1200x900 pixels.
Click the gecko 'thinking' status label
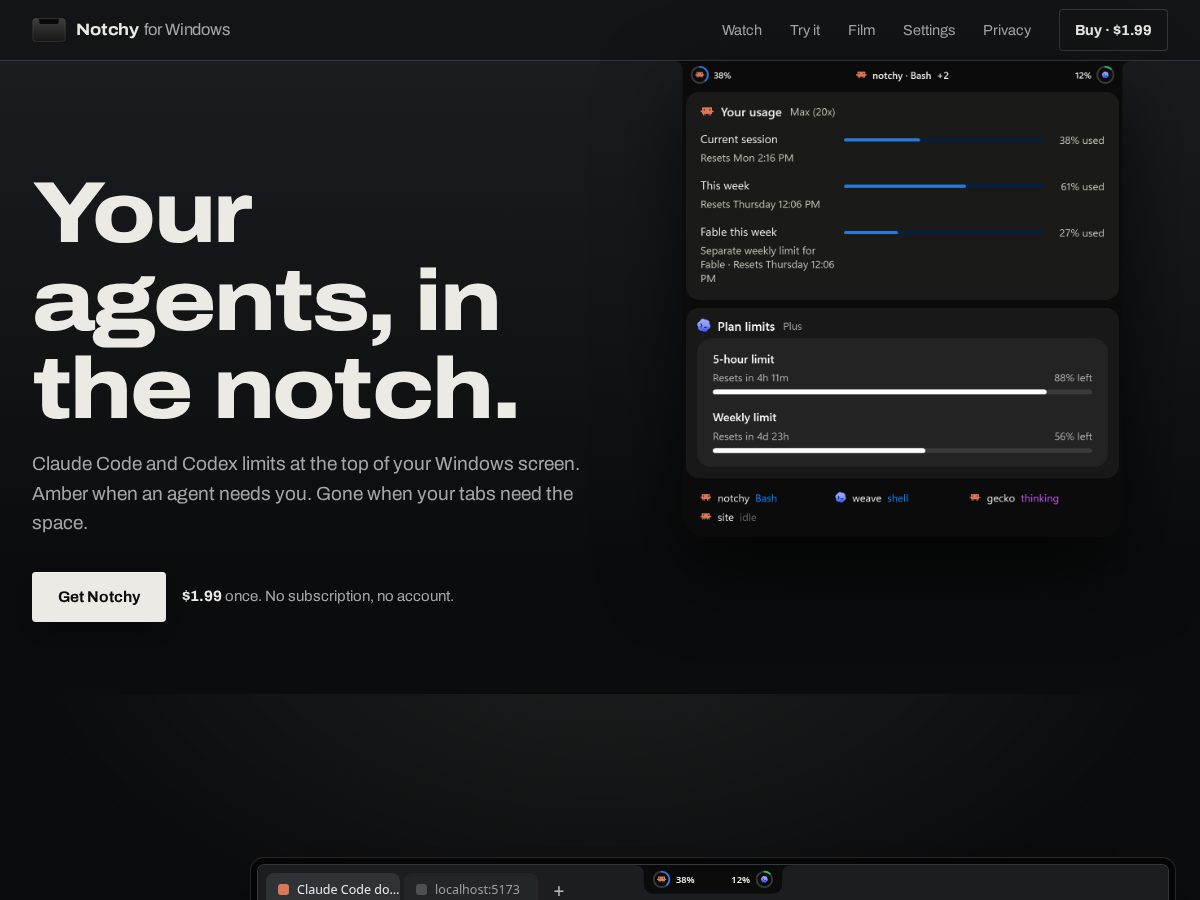point(1039,498)
